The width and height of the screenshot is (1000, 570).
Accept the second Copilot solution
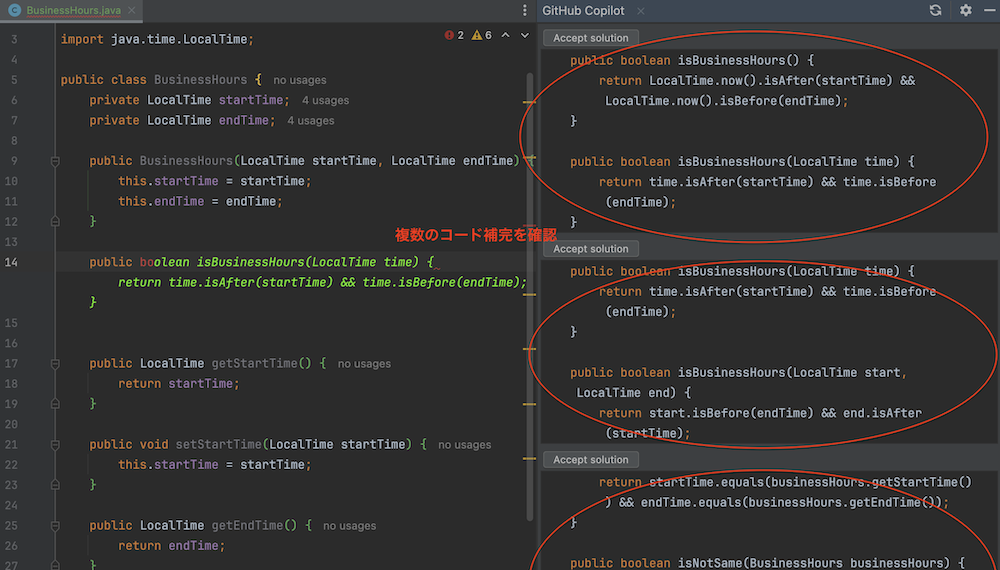click(x=591, y=249)
